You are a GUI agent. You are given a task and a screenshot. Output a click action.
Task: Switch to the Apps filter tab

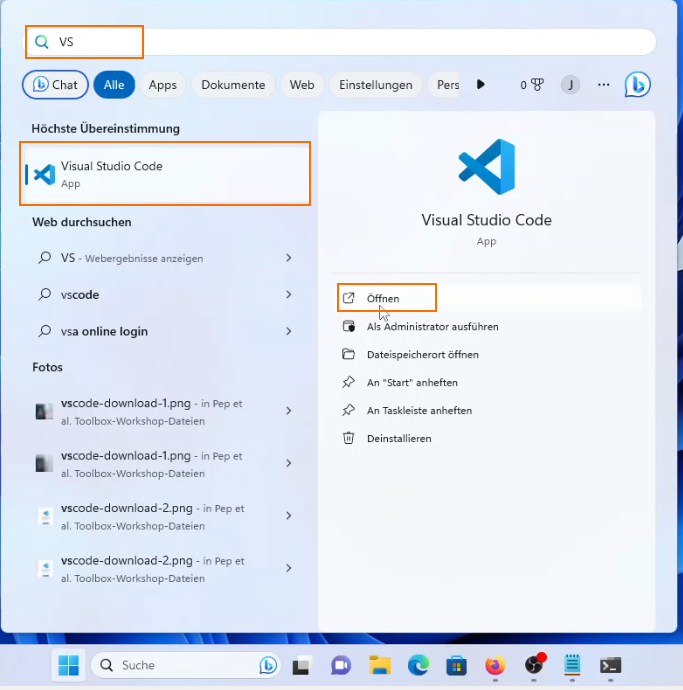162,84
